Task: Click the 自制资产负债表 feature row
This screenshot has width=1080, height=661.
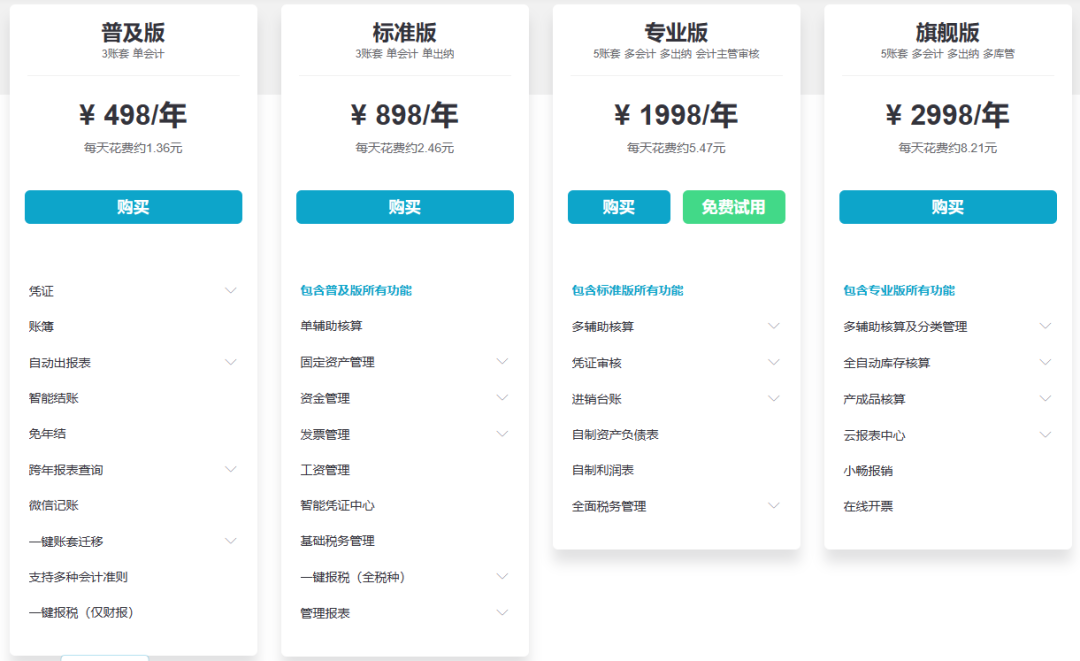Action: tap(615, 434)
